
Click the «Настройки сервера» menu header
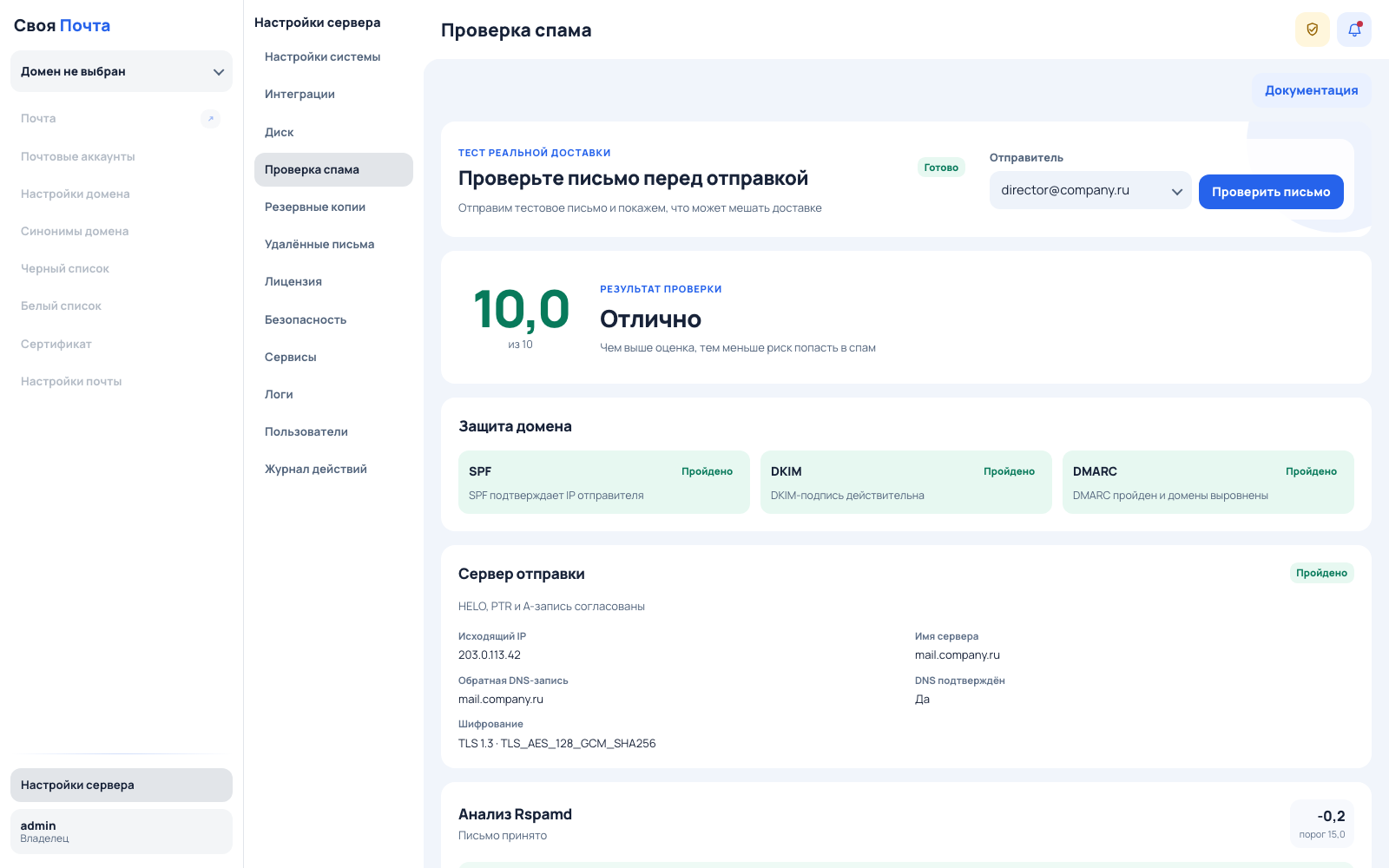coord(317,23)
